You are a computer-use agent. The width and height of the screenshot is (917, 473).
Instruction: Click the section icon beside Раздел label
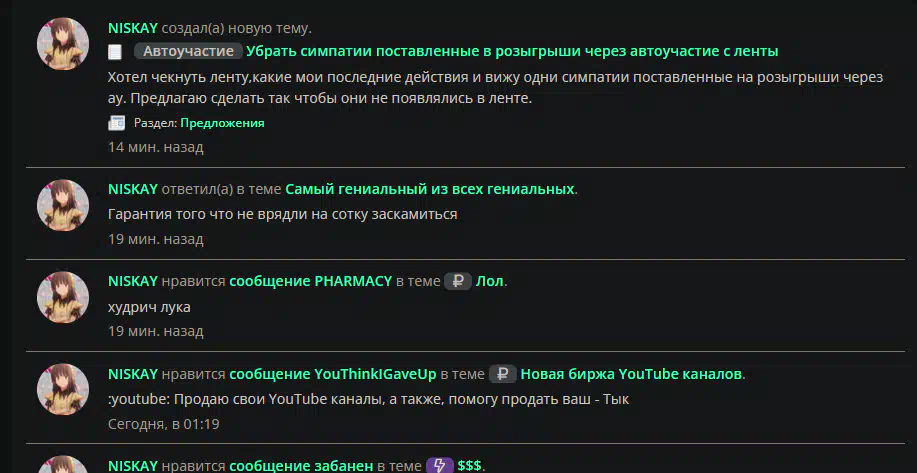pyautogui.click(x=116, y=123)
